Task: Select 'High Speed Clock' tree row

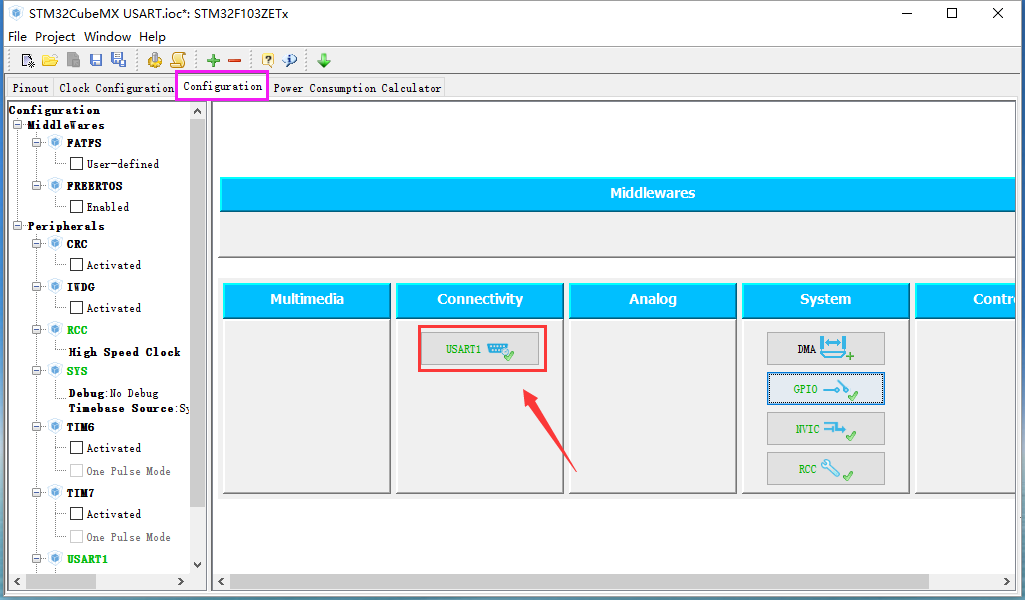Action: [124, 352]
